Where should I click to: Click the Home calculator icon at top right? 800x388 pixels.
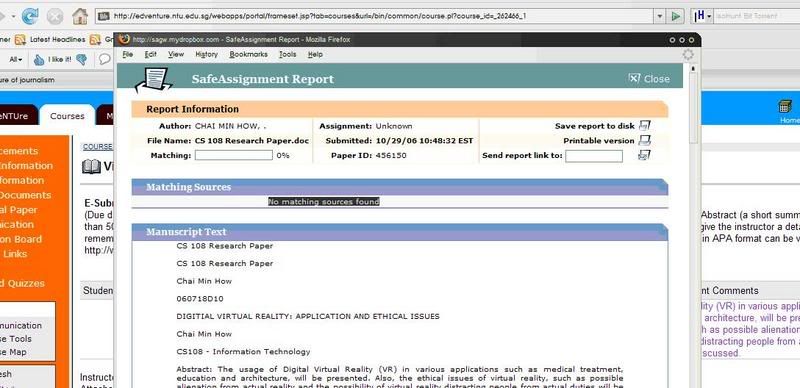[785, 106]
